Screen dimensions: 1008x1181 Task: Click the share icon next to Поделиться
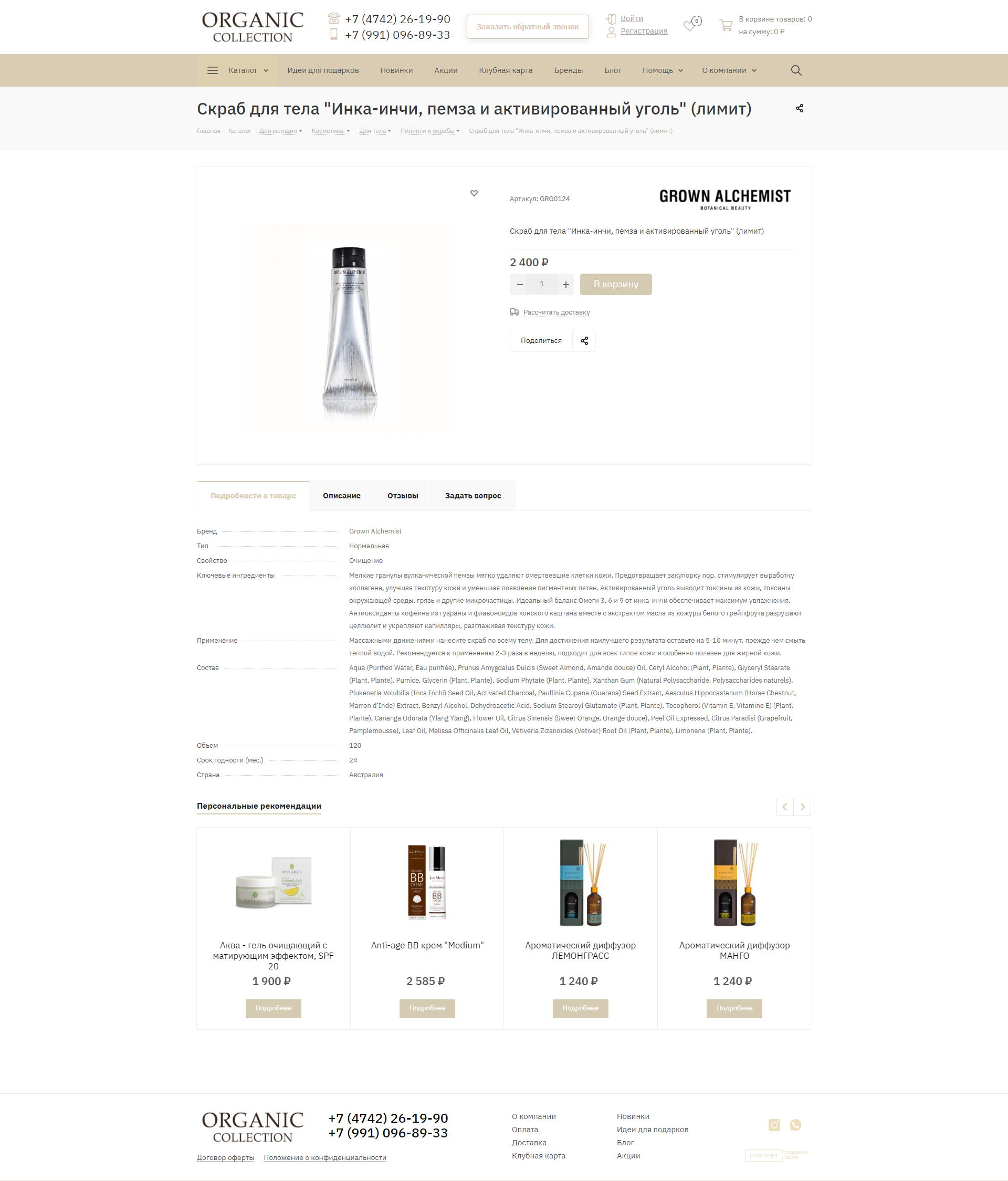point(584,341)
